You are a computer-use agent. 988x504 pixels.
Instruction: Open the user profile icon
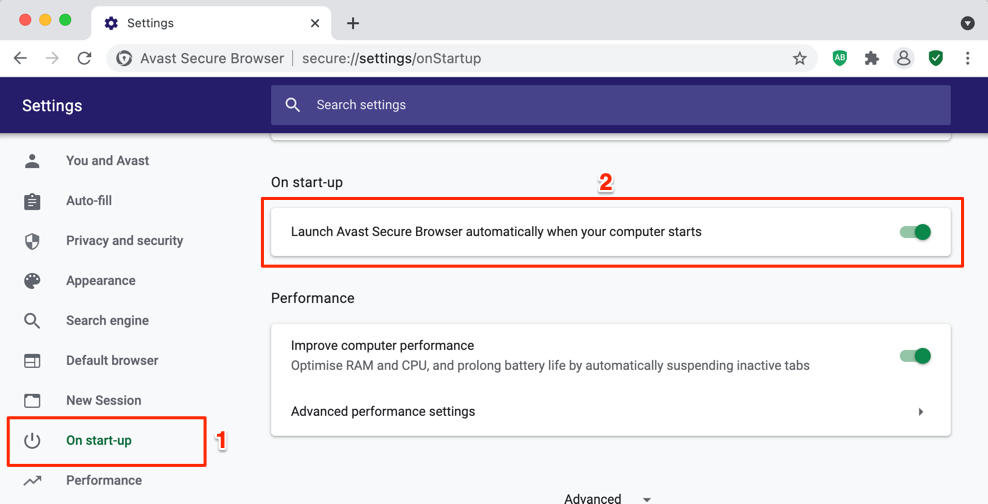(x=904, y=59)
